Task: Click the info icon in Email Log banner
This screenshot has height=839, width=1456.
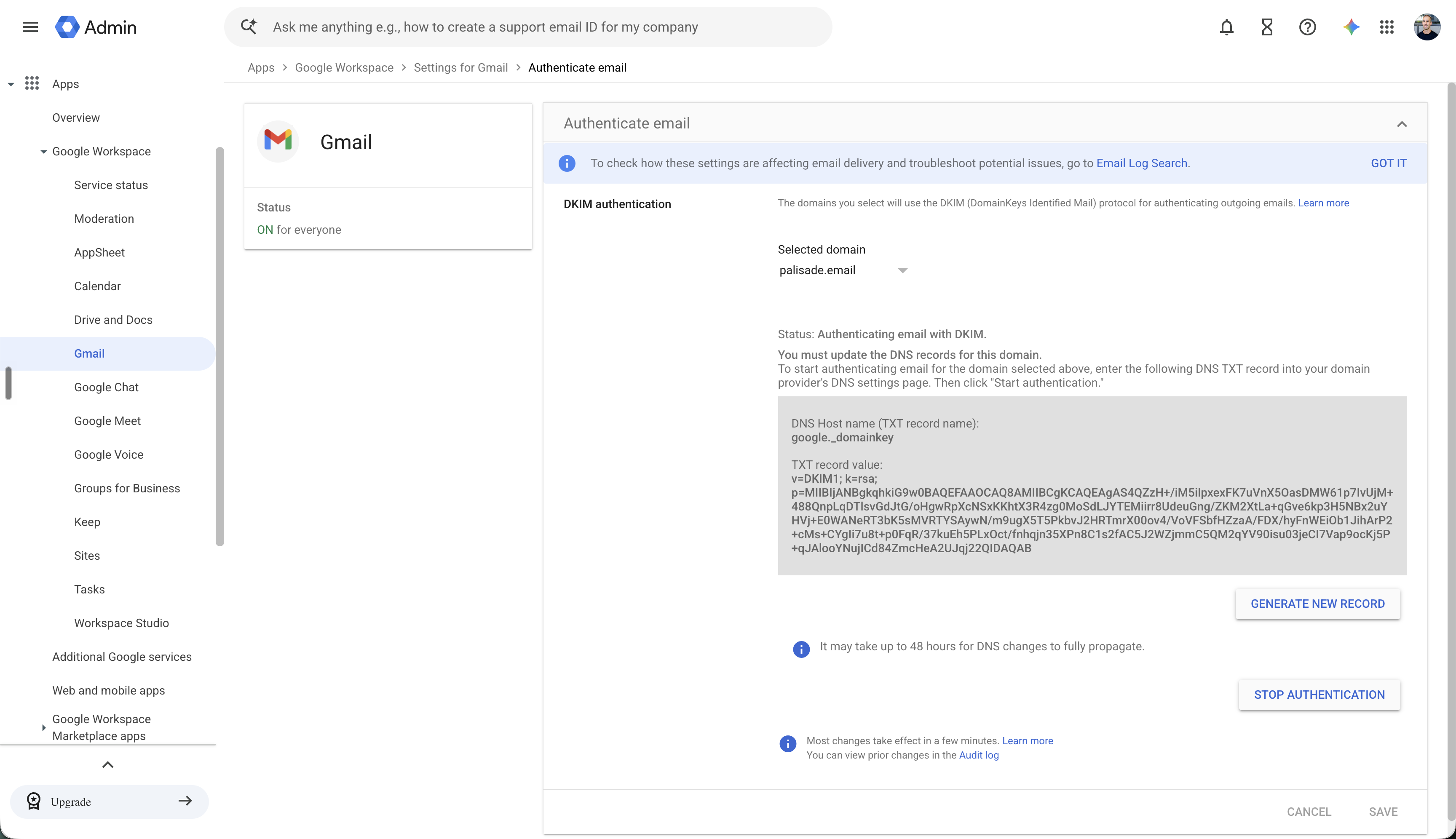Action: (x=567, y=163)
